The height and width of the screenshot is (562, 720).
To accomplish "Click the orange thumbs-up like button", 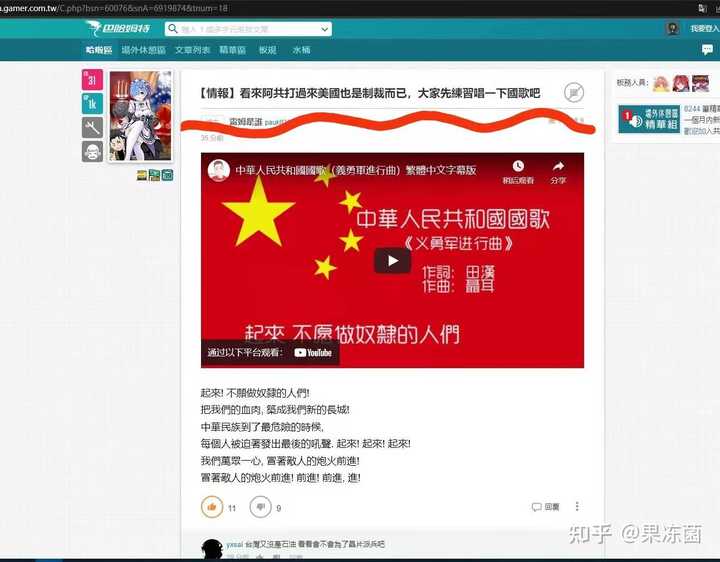I will 212,507.
